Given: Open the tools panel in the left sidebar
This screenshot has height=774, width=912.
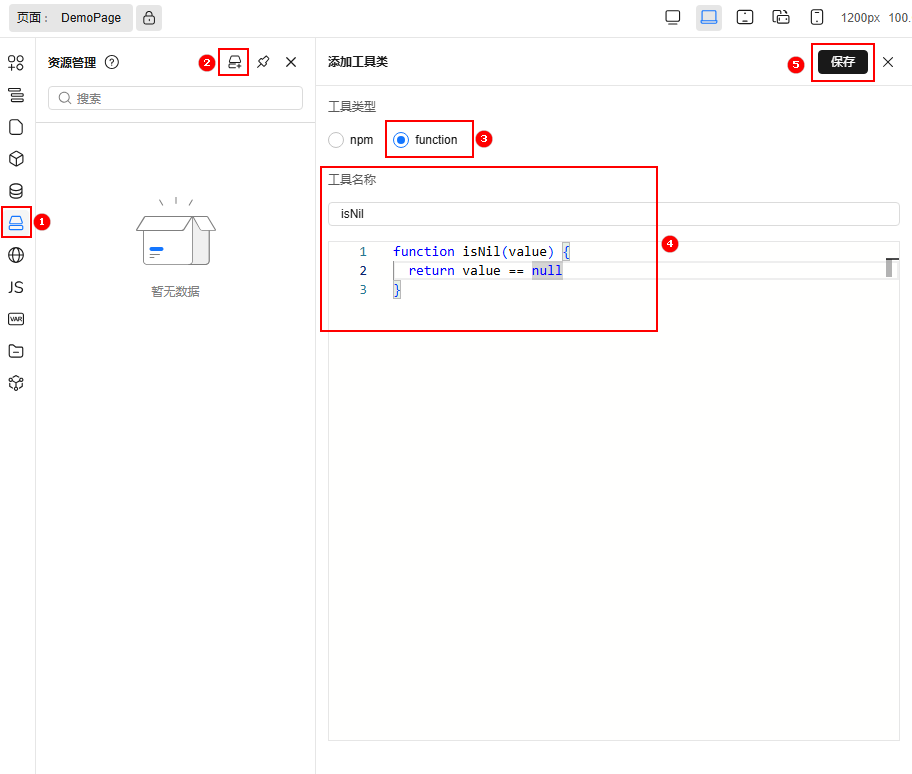Looking at the screenshot, I should pyautogui.click(x=15, y=222).
